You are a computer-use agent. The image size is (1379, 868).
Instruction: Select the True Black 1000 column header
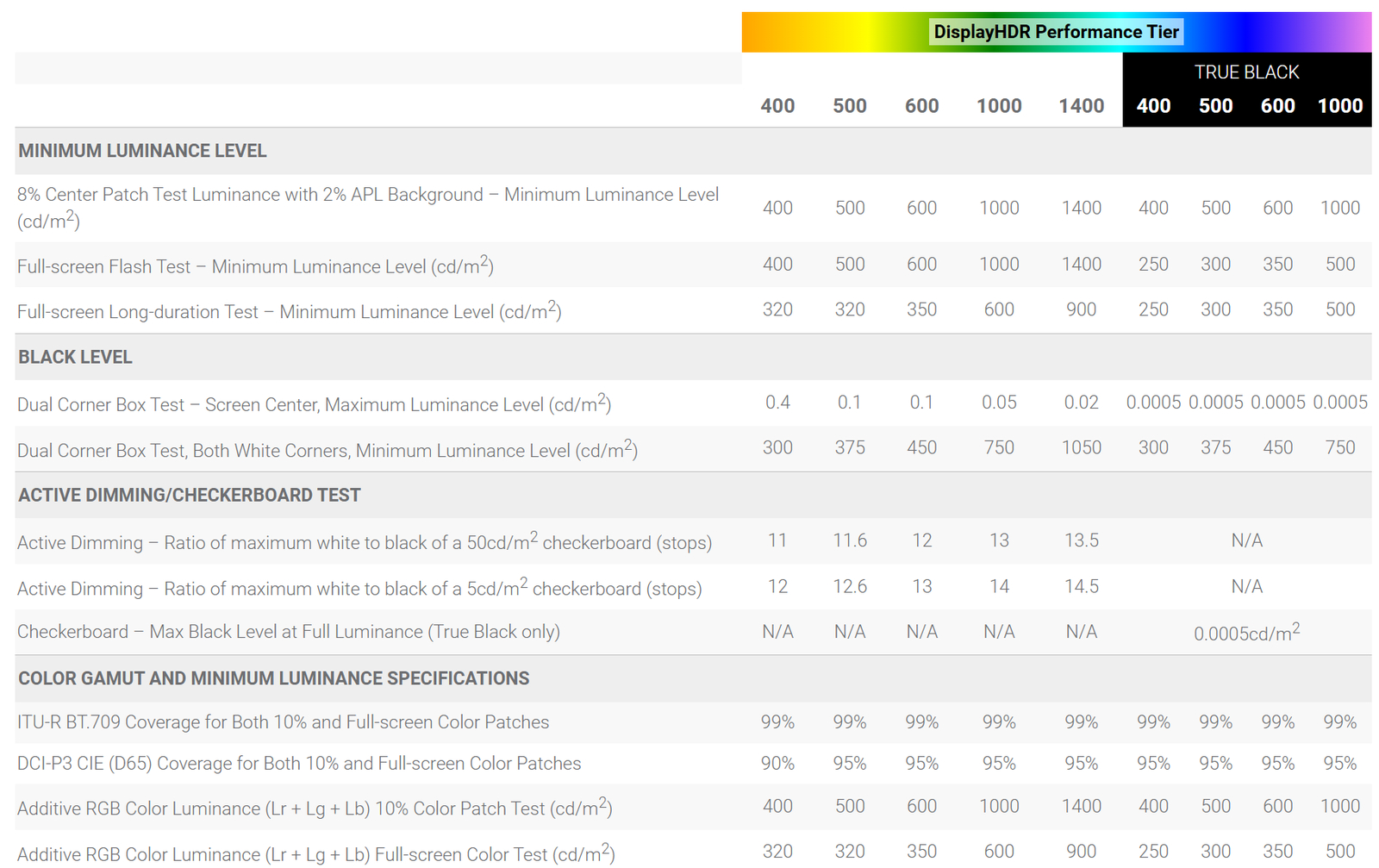coord(1339,106)
